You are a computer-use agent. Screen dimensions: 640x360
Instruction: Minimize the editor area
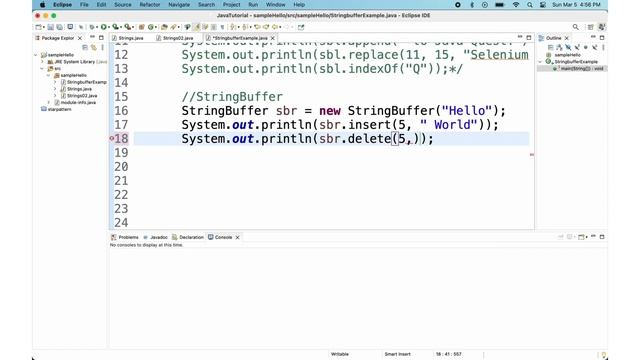(520, 38)
